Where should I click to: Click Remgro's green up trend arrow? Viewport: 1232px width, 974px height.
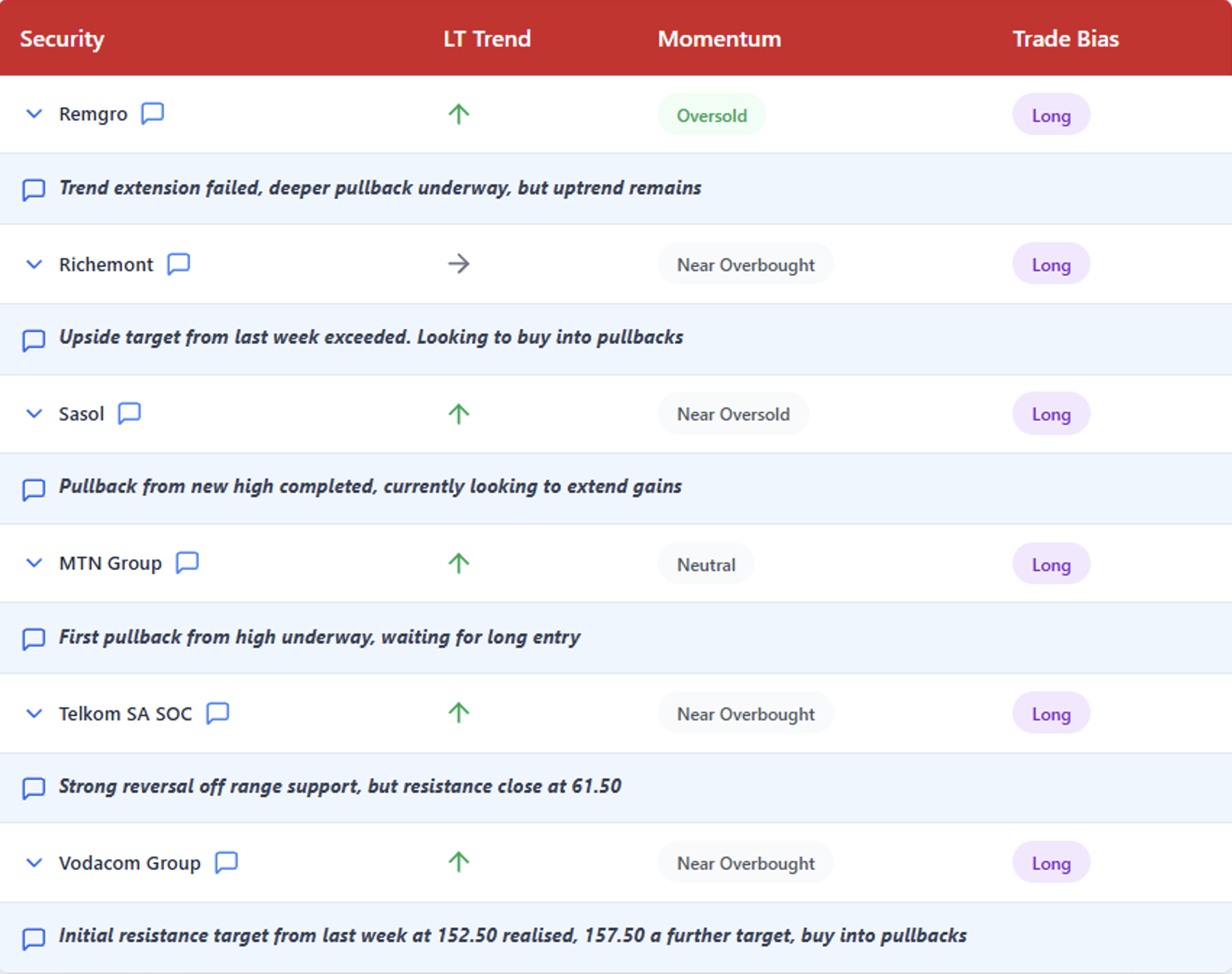point(459,114)
